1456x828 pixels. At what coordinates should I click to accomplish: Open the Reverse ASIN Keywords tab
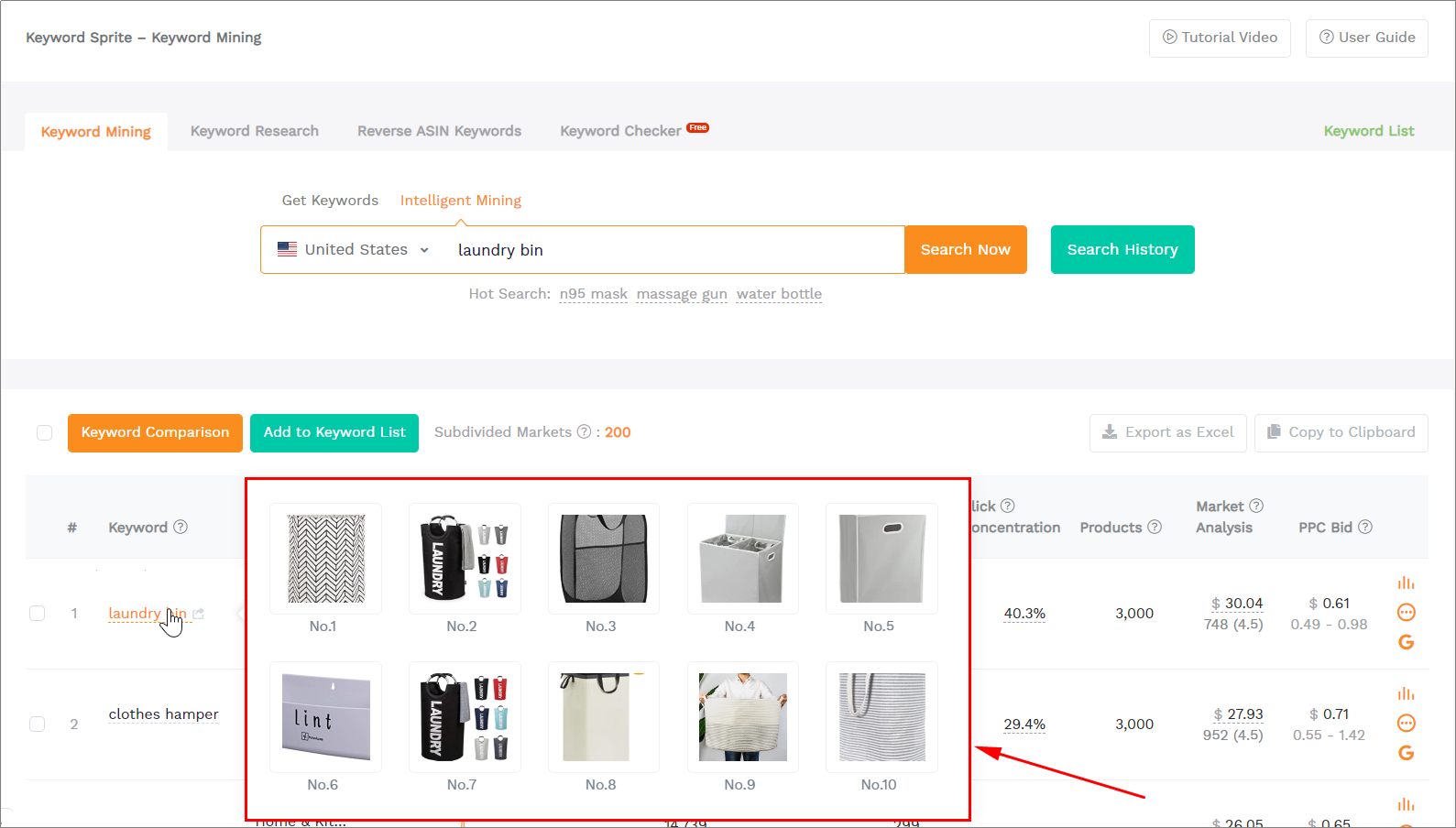pos(439,131)
